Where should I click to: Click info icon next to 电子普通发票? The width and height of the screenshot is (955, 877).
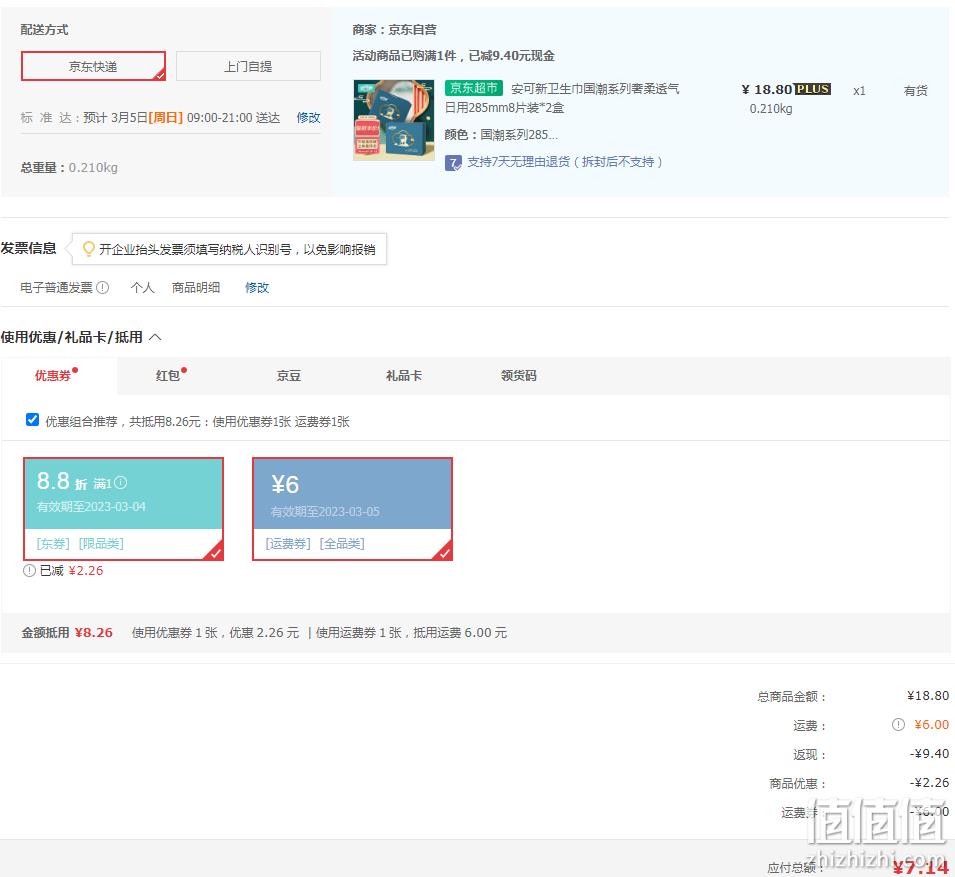(x=102, y=287)
